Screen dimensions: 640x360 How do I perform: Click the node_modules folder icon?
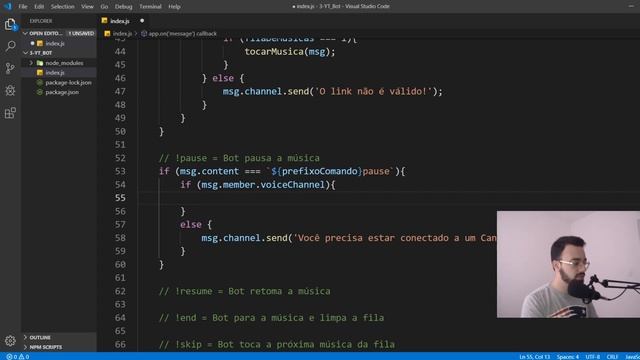[x=40, y=63]
